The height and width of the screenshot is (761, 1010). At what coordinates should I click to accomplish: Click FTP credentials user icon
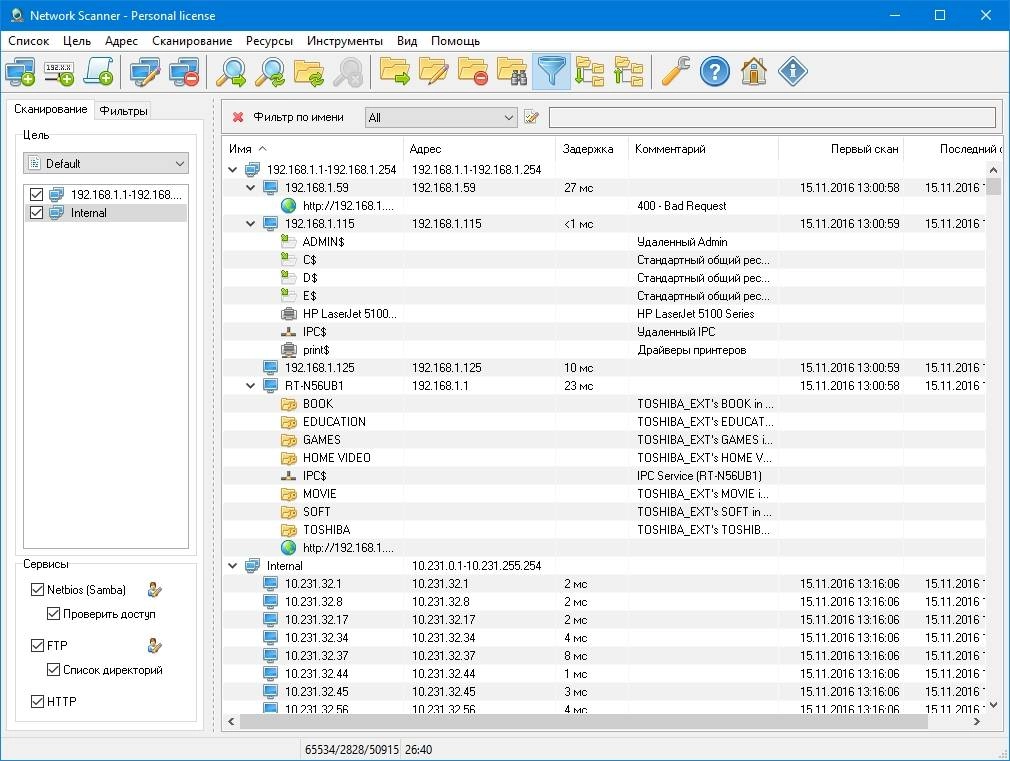click(x=155, y=645)
